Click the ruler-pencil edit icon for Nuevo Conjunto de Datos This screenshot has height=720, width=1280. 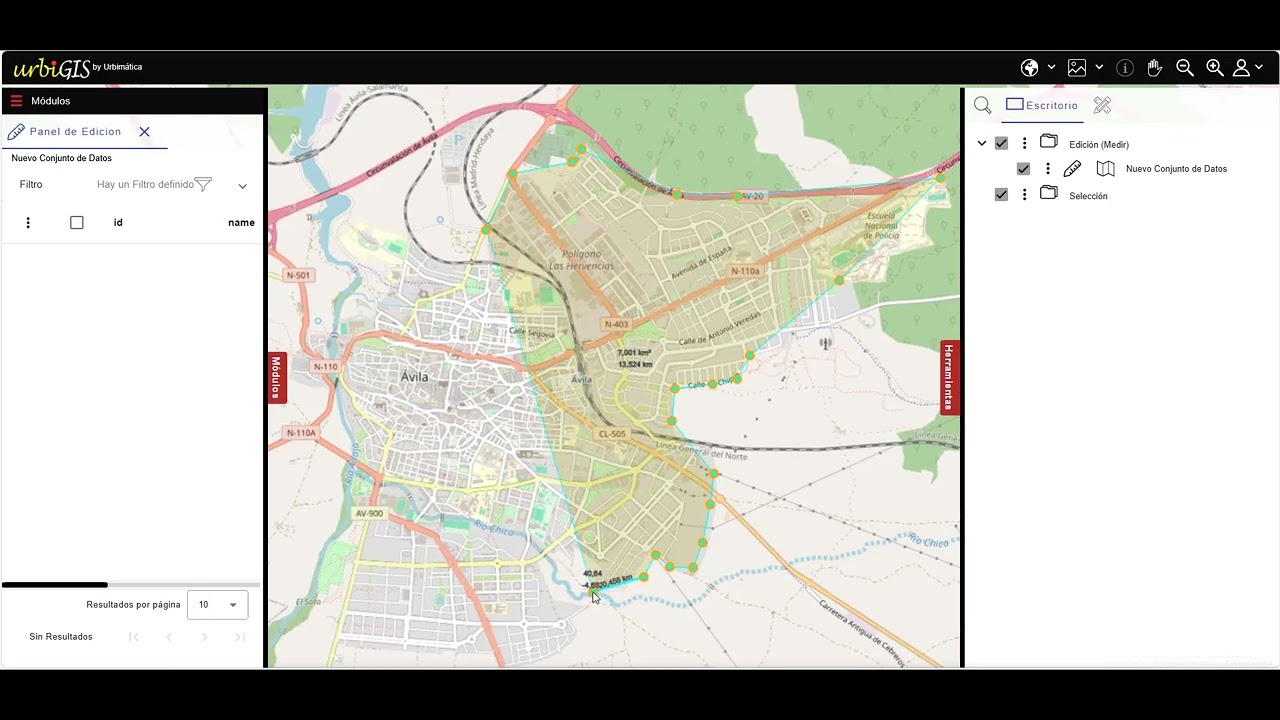[1072, 169]
